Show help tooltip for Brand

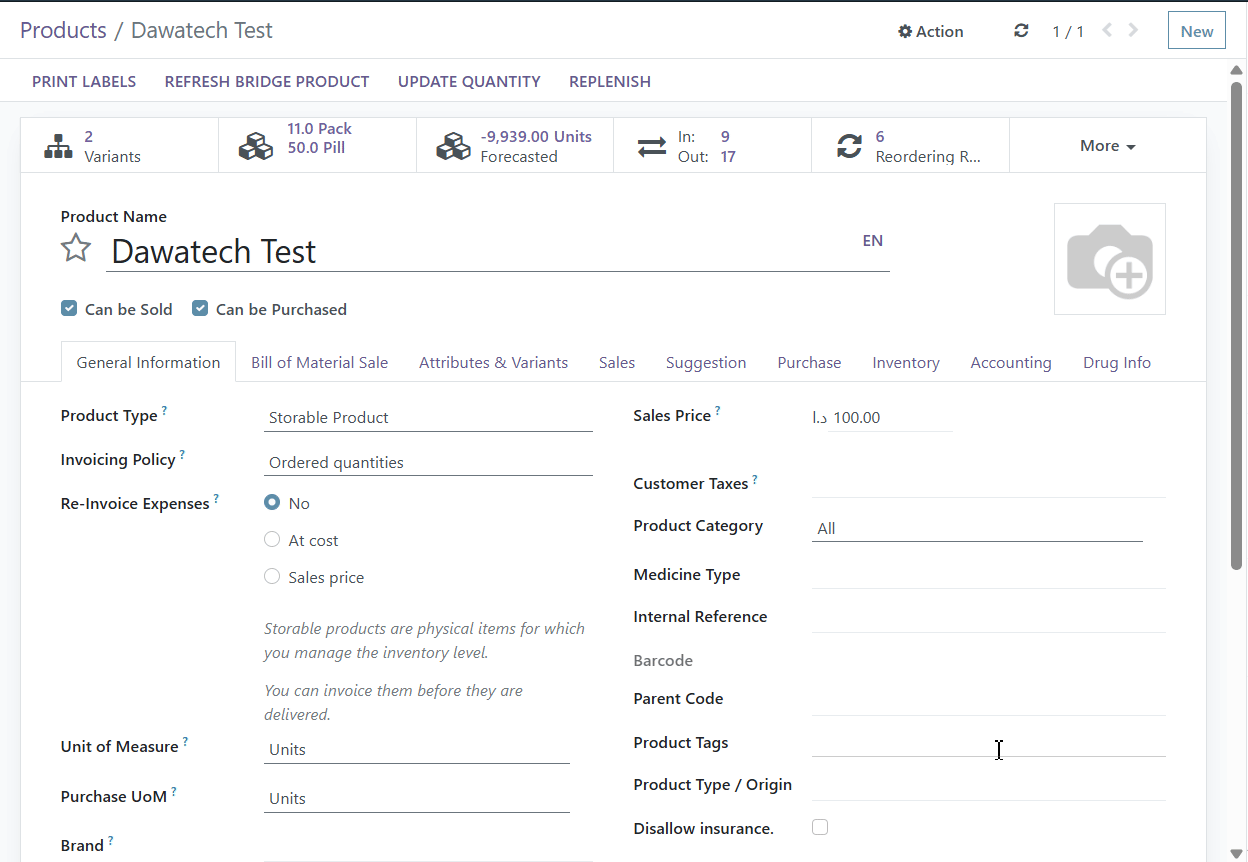pos(110,841)
